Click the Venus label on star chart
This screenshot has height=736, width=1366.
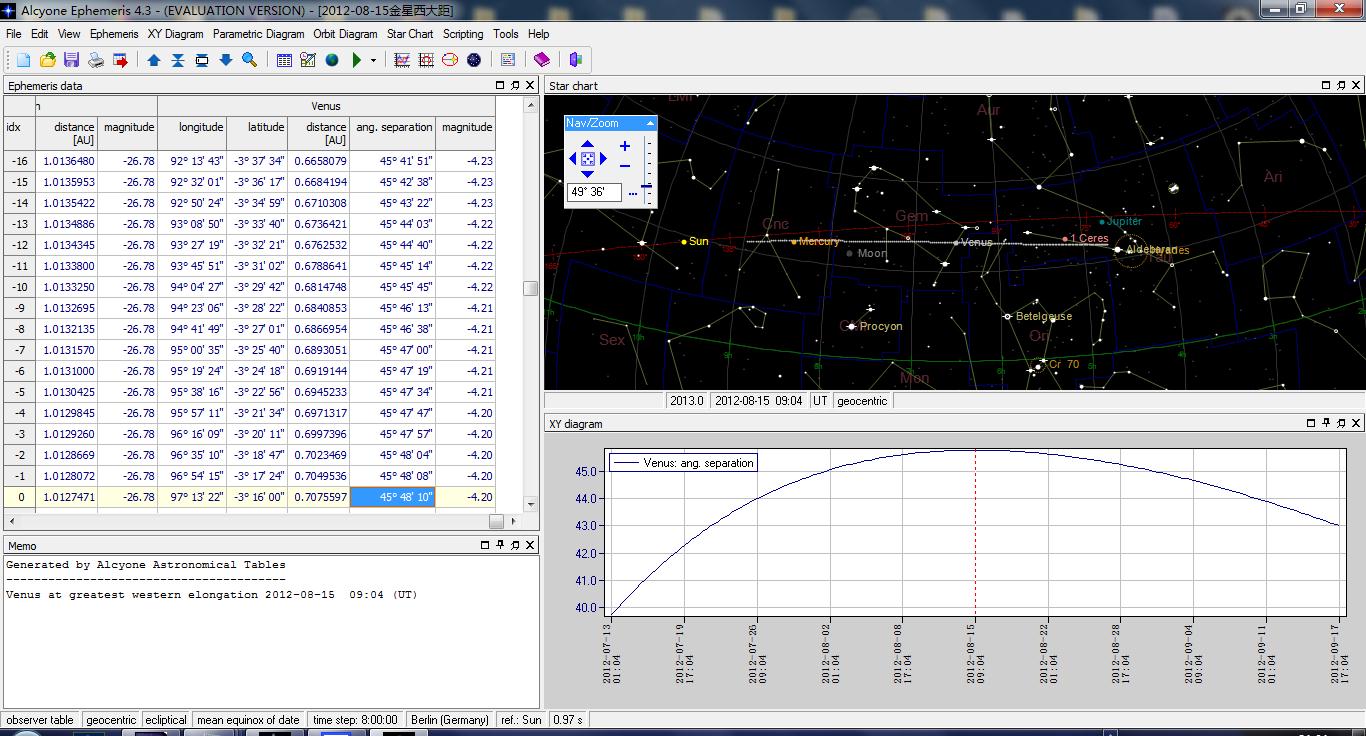(x=976, y=242)
